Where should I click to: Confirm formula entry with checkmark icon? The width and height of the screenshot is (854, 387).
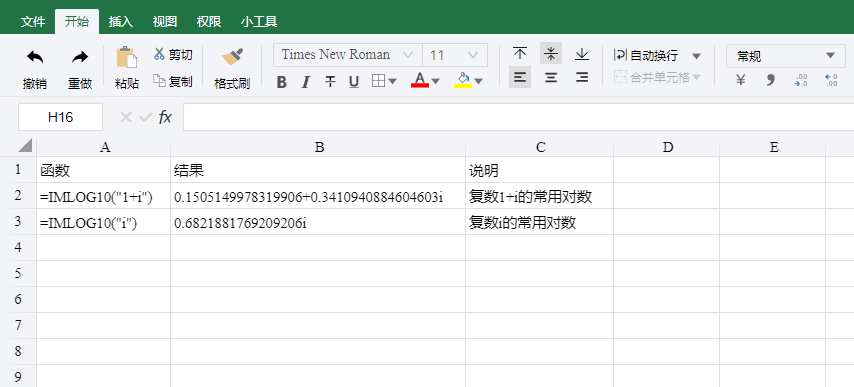(x=145, y=117)
